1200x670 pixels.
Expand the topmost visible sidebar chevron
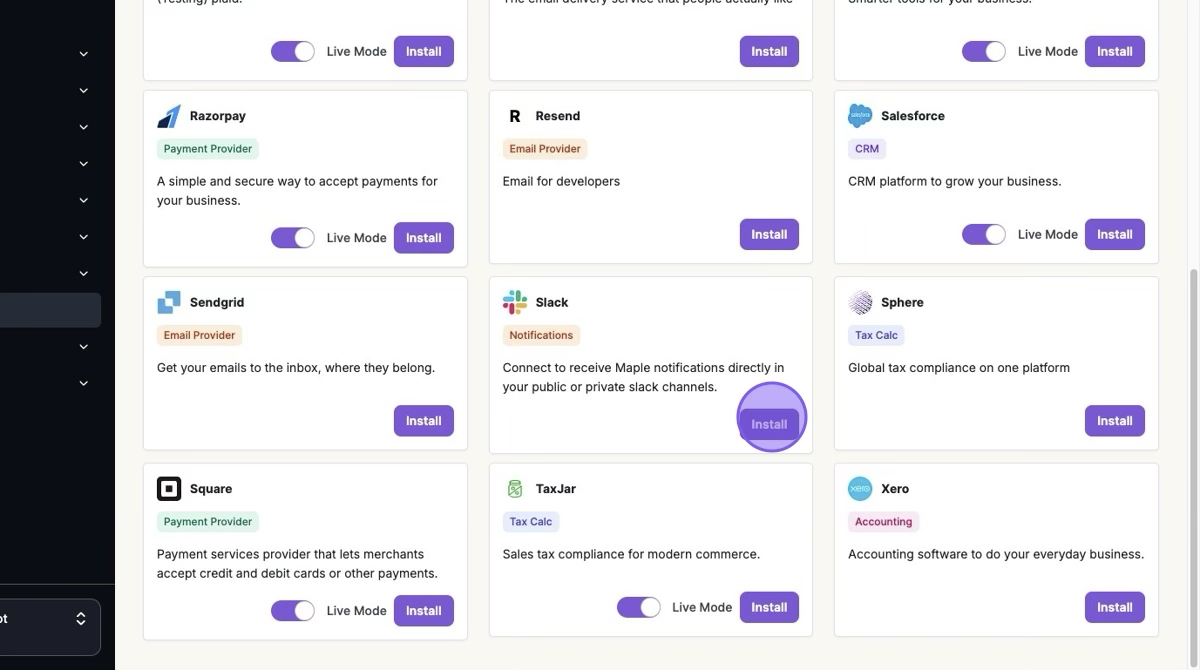pyautogui.click(x=84, y=54)
